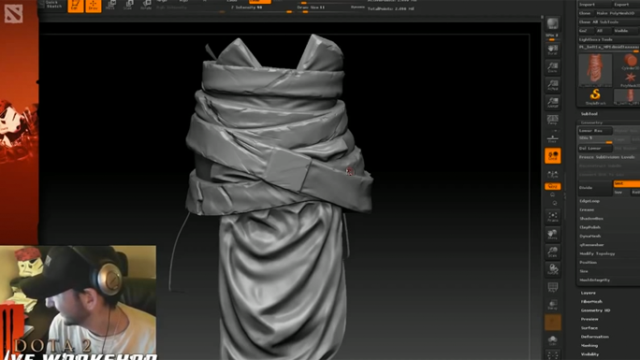Viewport: 640px width, 360px height.
Task: Expand the Layers subpalette
Action: click(588, 293)
